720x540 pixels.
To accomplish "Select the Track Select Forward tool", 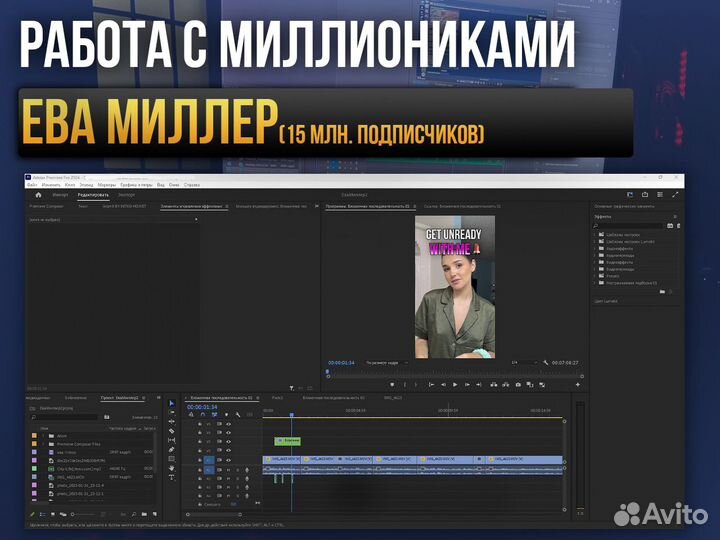I will 172,412.
